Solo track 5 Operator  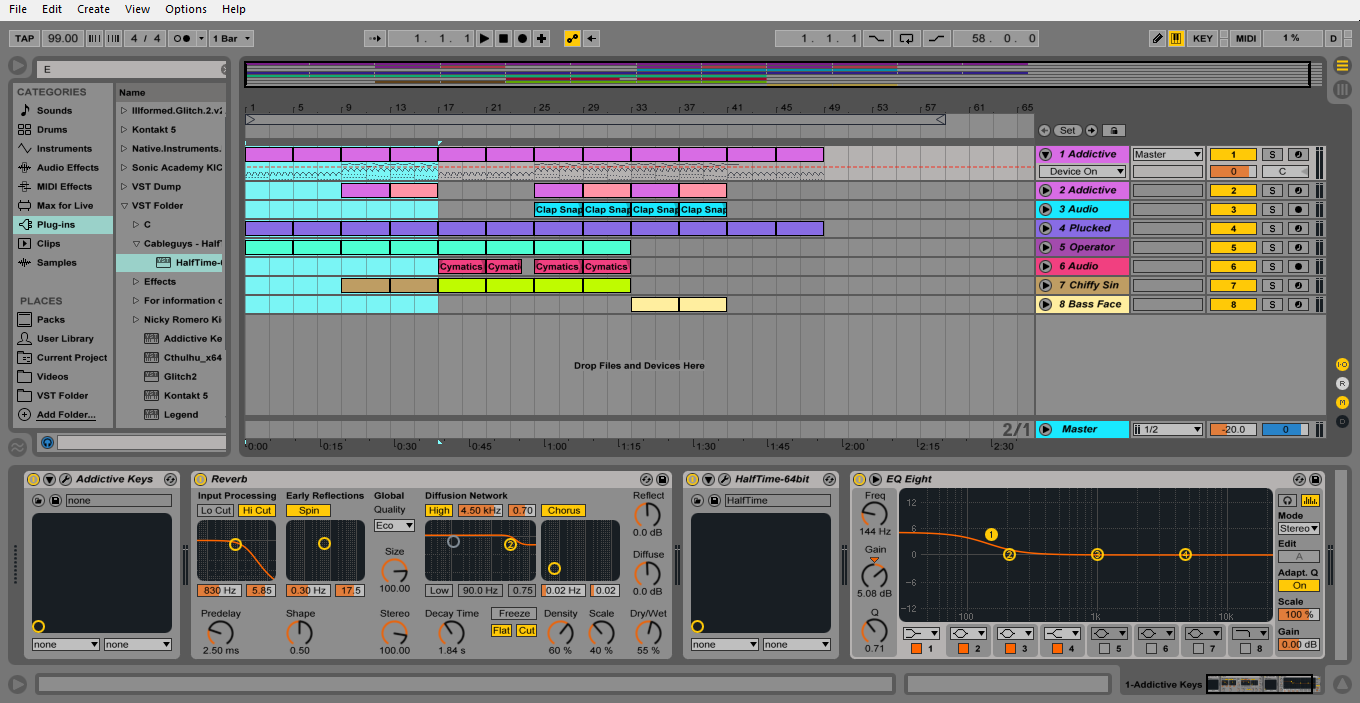coord(1272,247)
